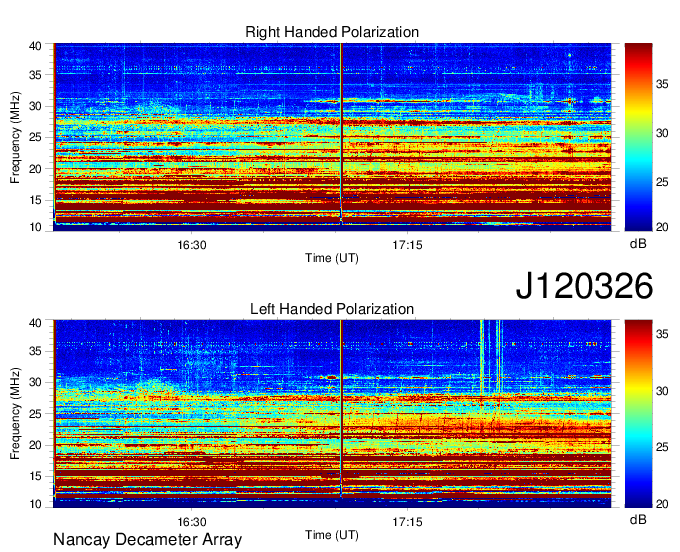The image size is (680, 552).
Task: Click the 10 MHz tick label on top plot
Action: coord(35,227)
